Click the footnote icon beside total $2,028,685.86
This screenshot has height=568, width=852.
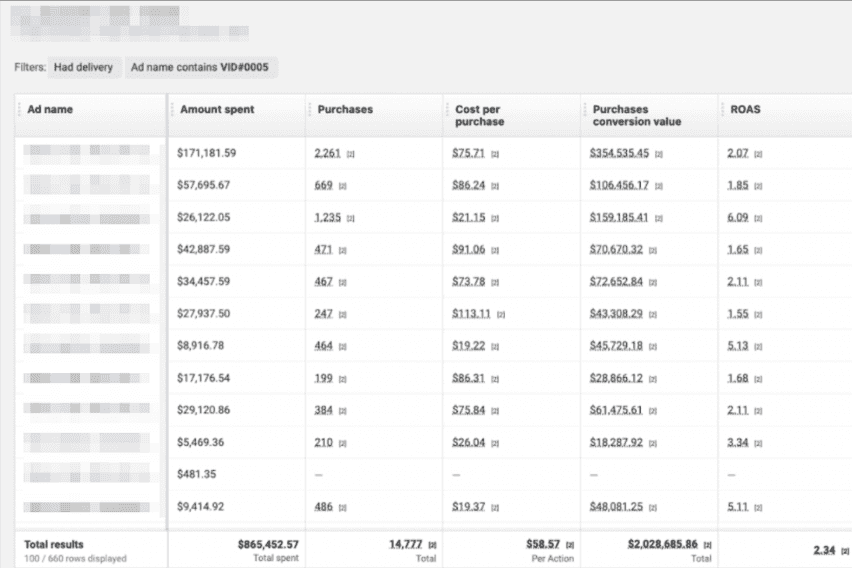pos(707,544)
